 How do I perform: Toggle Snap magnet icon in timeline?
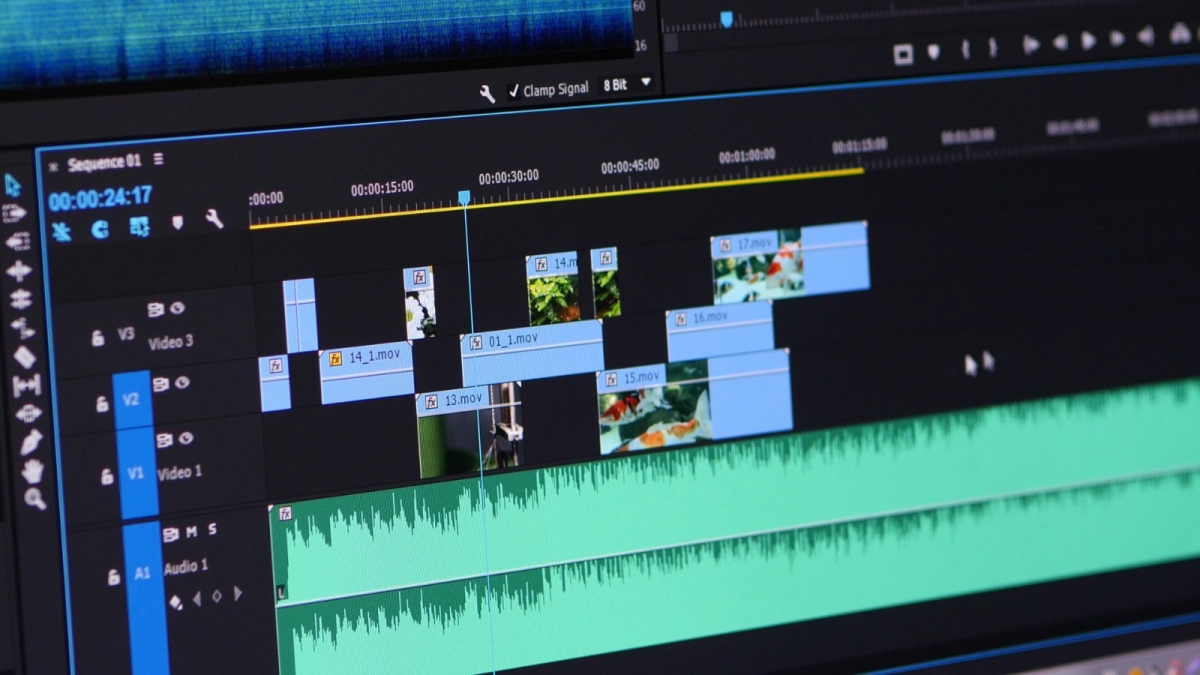[x=100, y=229]
